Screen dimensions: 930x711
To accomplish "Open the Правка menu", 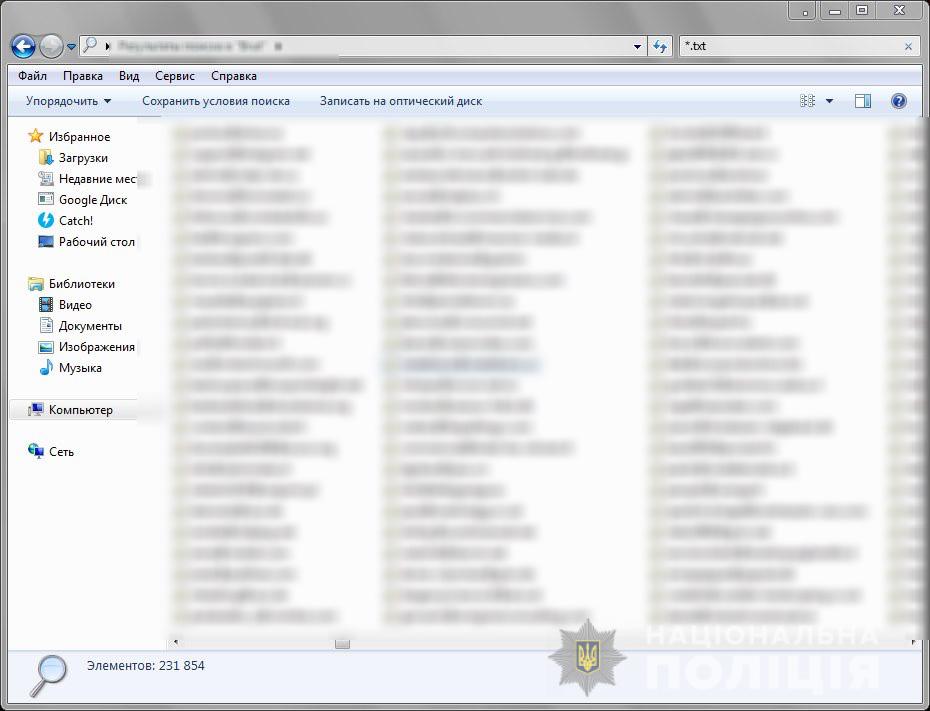I will (x=83, y=76).
